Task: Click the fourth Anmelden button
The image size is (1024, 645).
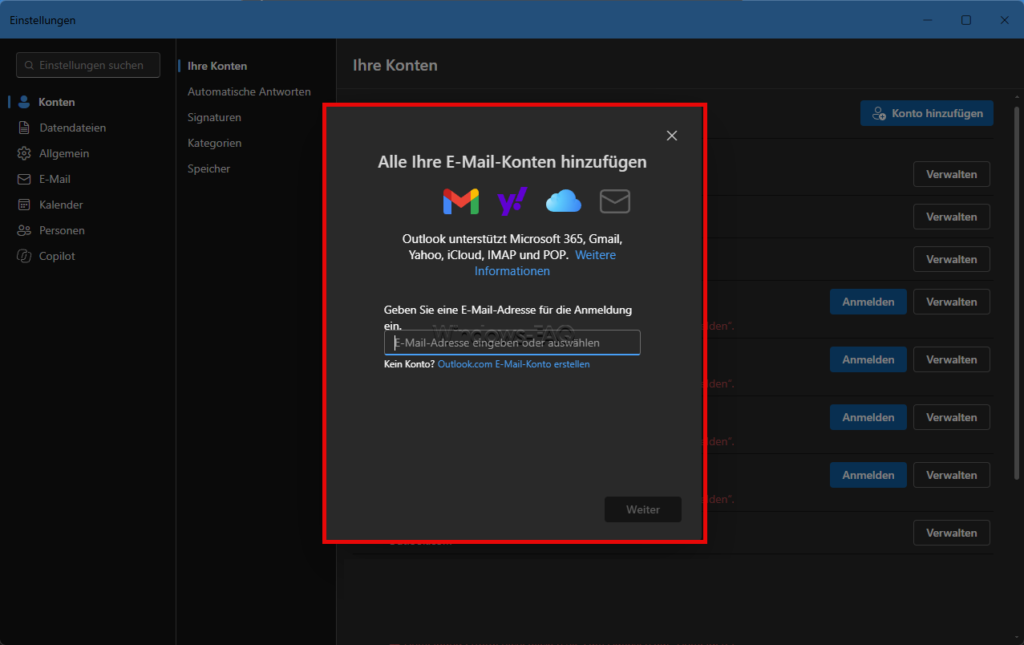Action: (868, 475)
